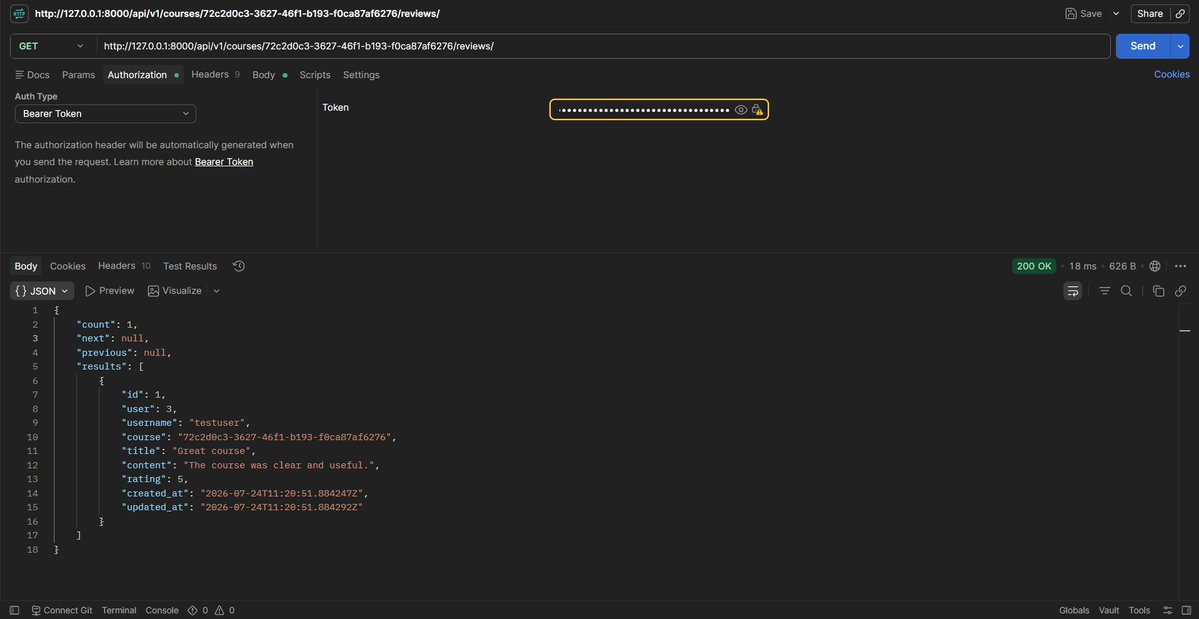The width and height of the screenshot is (1199, 619).
Task: Open the Bearer Token documentation link
Action: (224, 162)
